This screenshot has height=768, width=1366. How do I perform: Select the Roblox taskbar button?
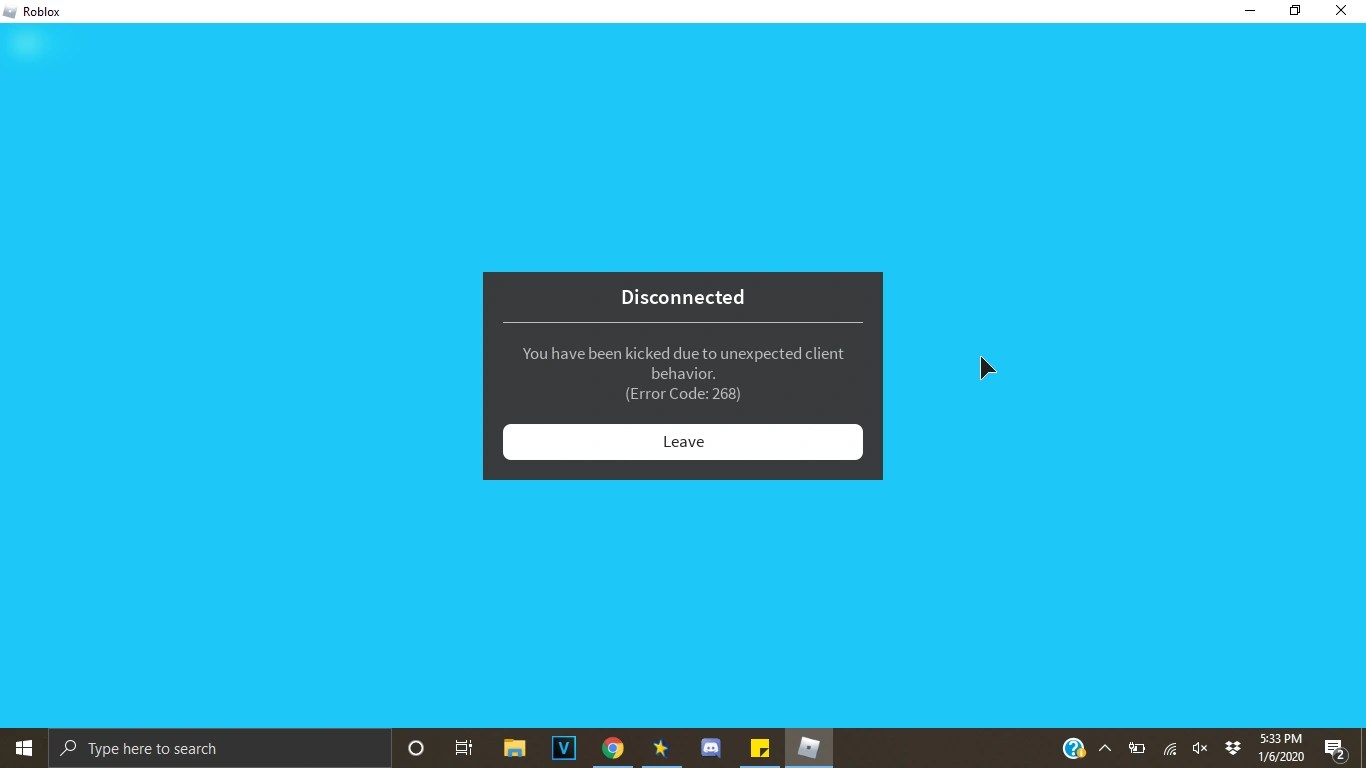(x=809, y=748)
